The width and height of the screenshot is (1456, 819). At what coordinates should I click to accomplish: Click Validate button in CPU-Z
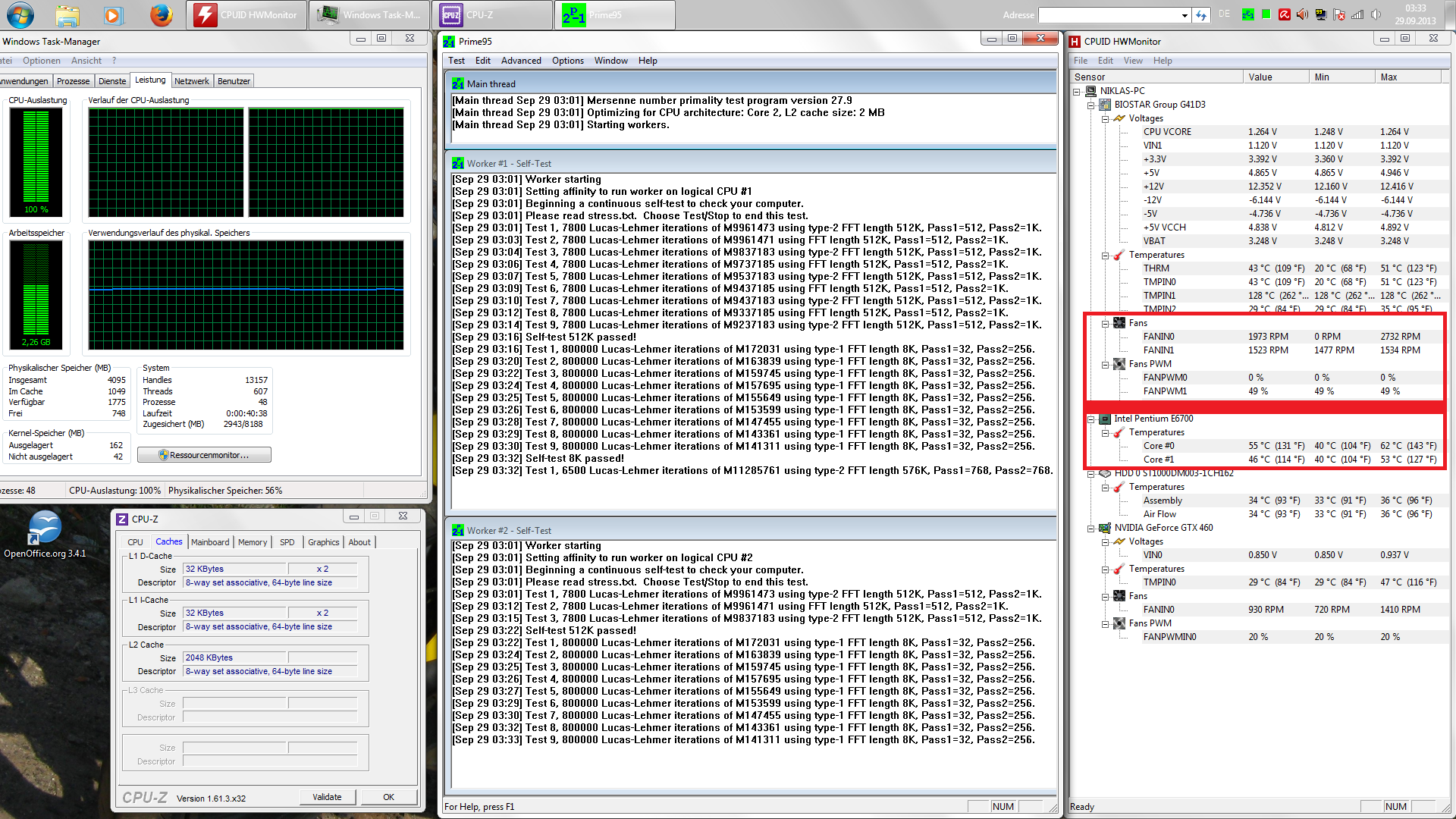[x=327, y=797]
